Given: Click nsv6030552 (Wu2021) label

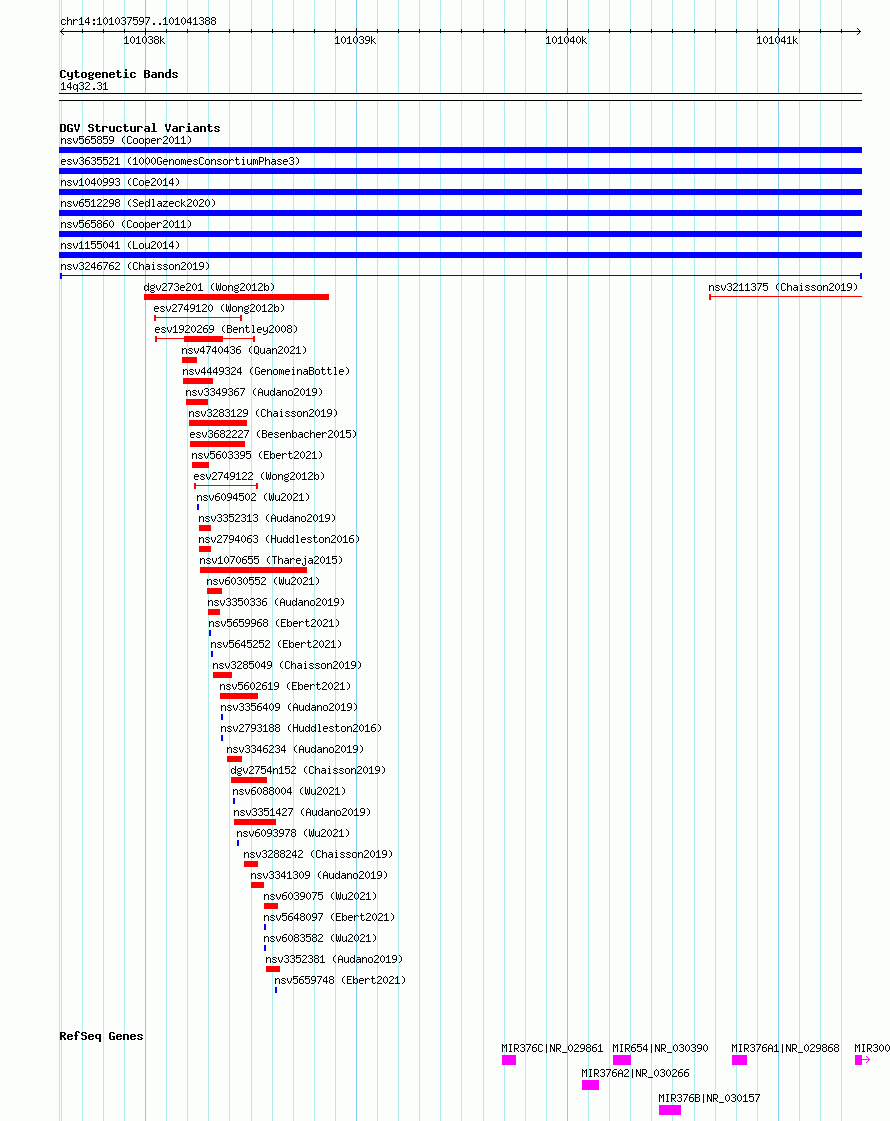Looking at the screenshot, I should point(263,581).
